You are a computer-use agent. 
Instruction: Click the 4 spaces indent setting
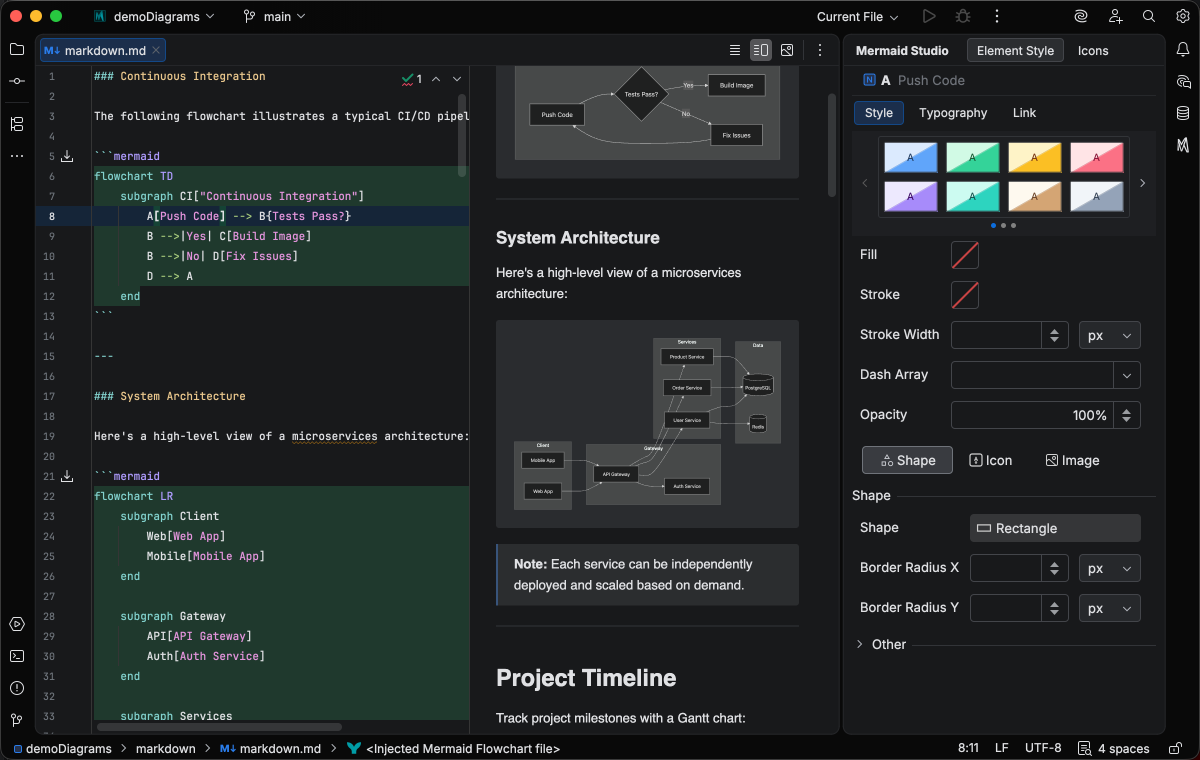click(1115, 748)
